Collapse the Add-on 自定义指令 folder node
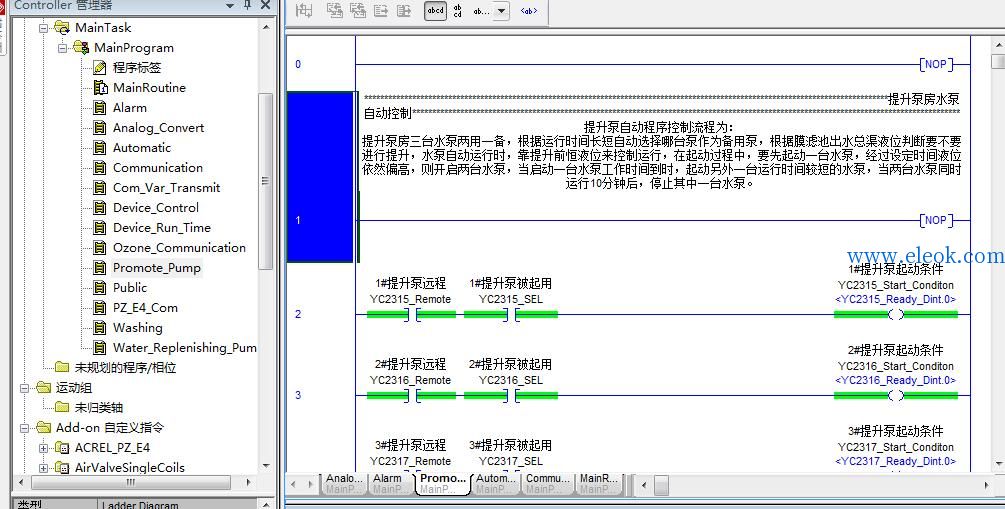Screen dimensions: 1005x509 [x=24, y=427]
